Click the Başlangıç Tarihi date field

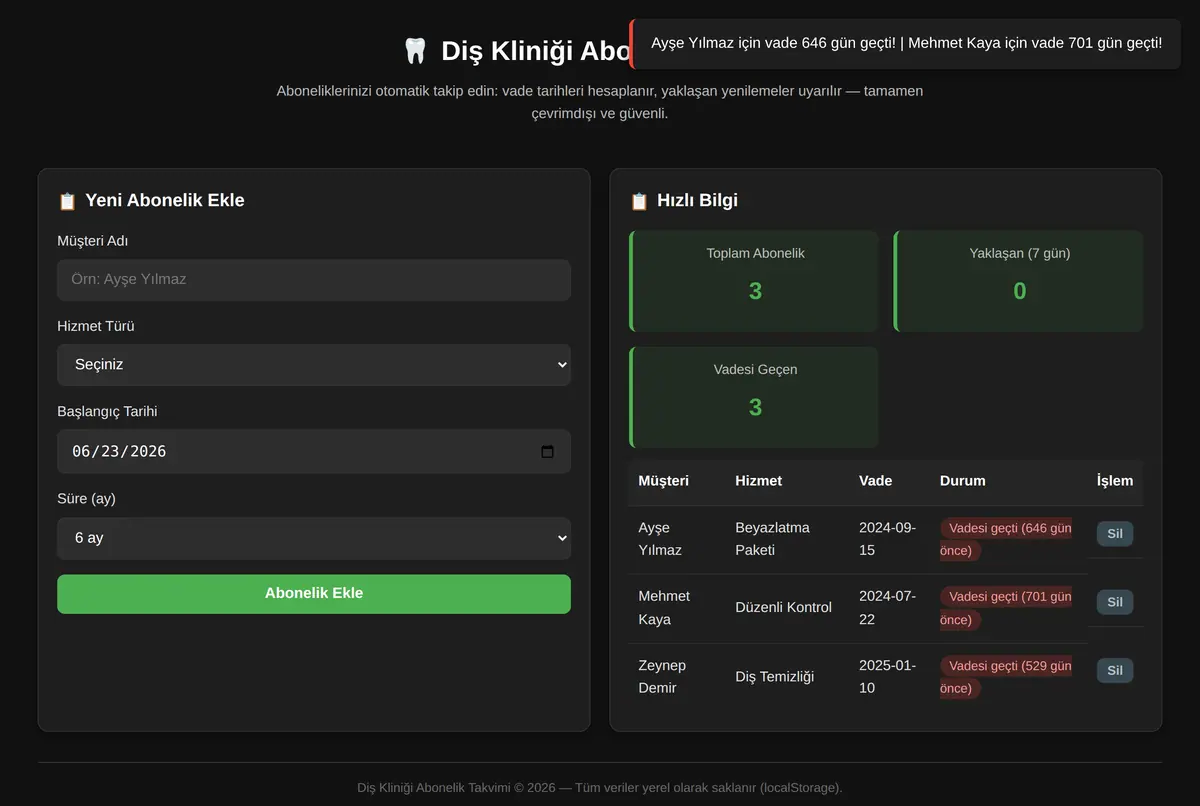(x=314, y=452)
